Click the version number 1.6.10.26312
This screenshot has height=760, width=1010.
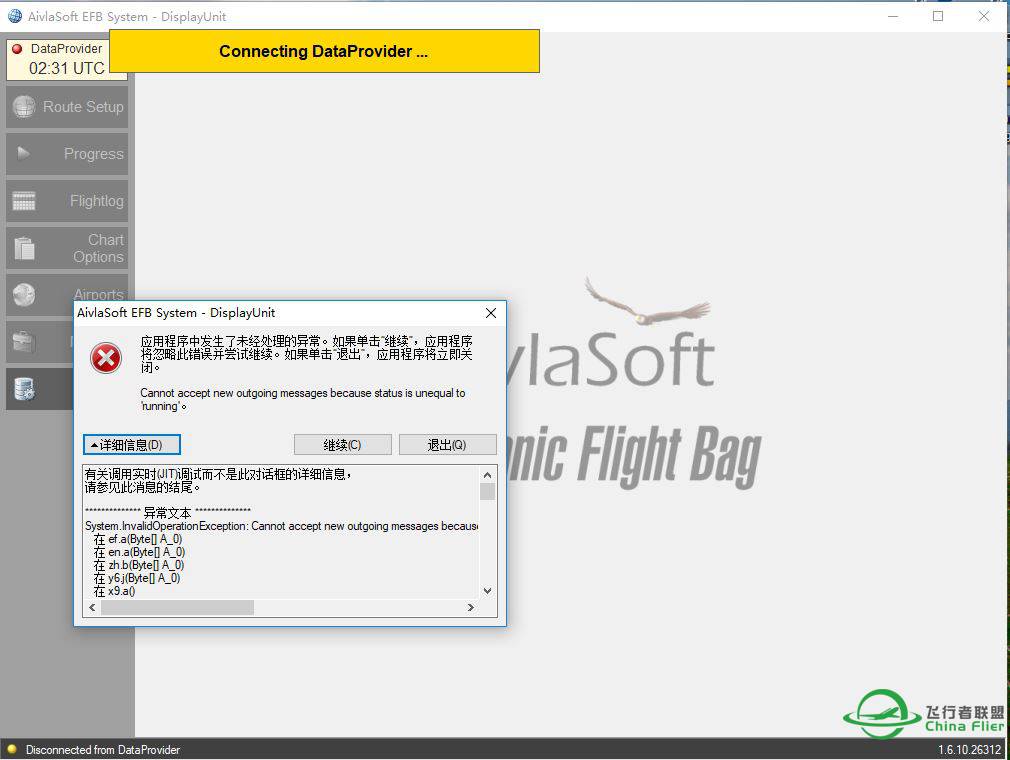969,750
